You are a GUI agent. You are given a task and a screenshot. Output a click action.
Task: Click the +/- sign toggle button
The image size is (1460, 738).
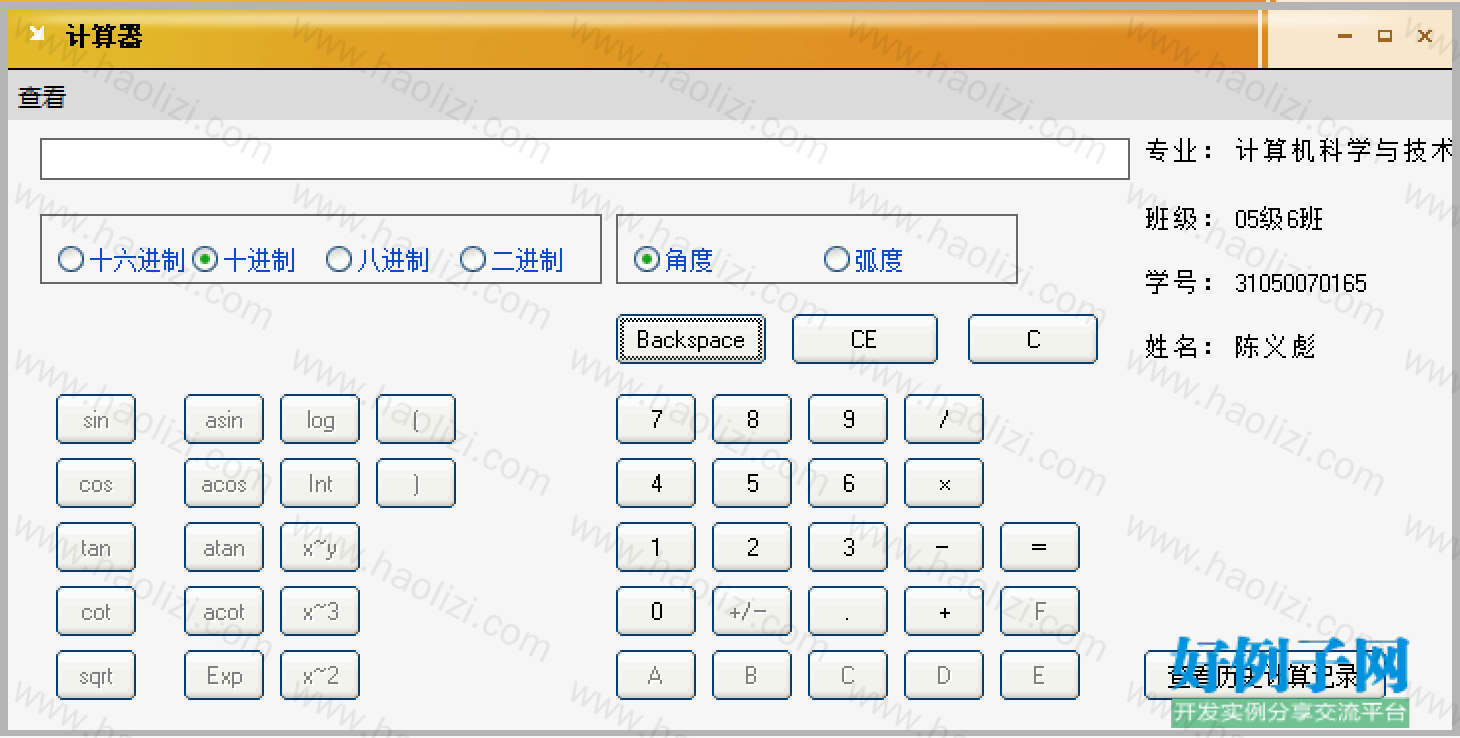click(752, 611)
